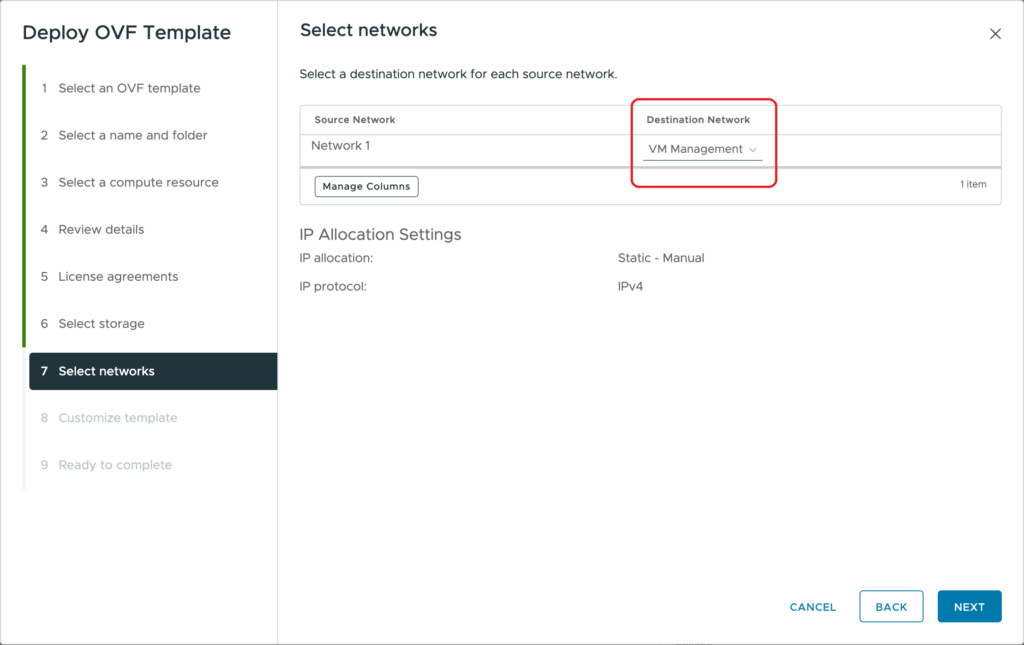Click the Destination Network column header
The image size is (1024, 645).
coord(698,120)
